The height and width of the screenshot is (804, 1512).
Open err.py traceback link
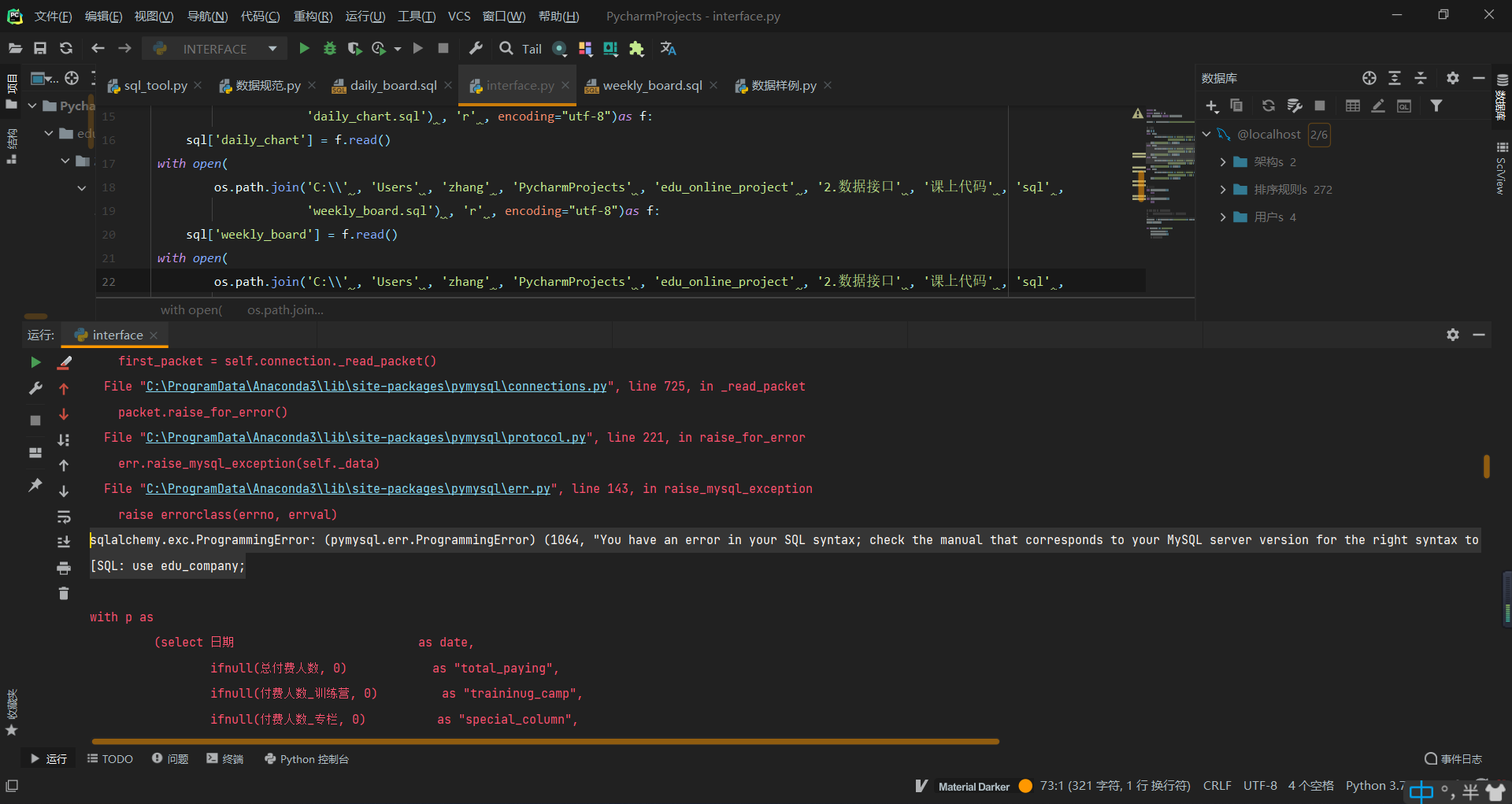348,489
